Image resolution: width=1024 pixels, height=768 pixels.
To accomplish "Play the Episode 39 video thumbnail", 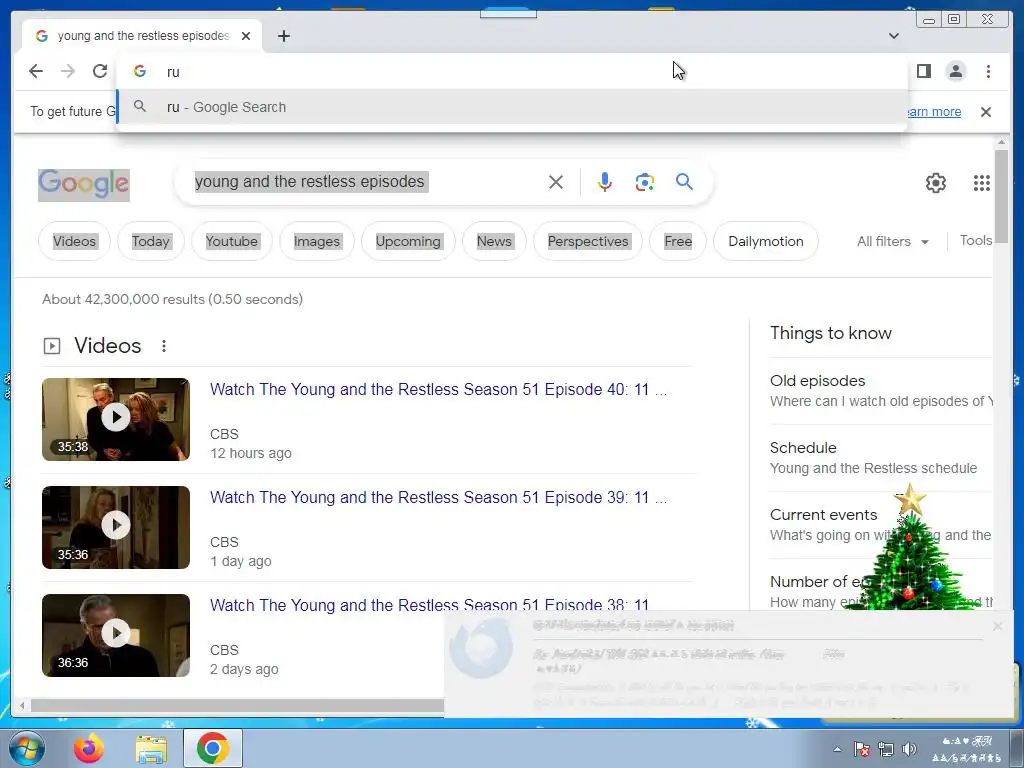I will point(116,527).
